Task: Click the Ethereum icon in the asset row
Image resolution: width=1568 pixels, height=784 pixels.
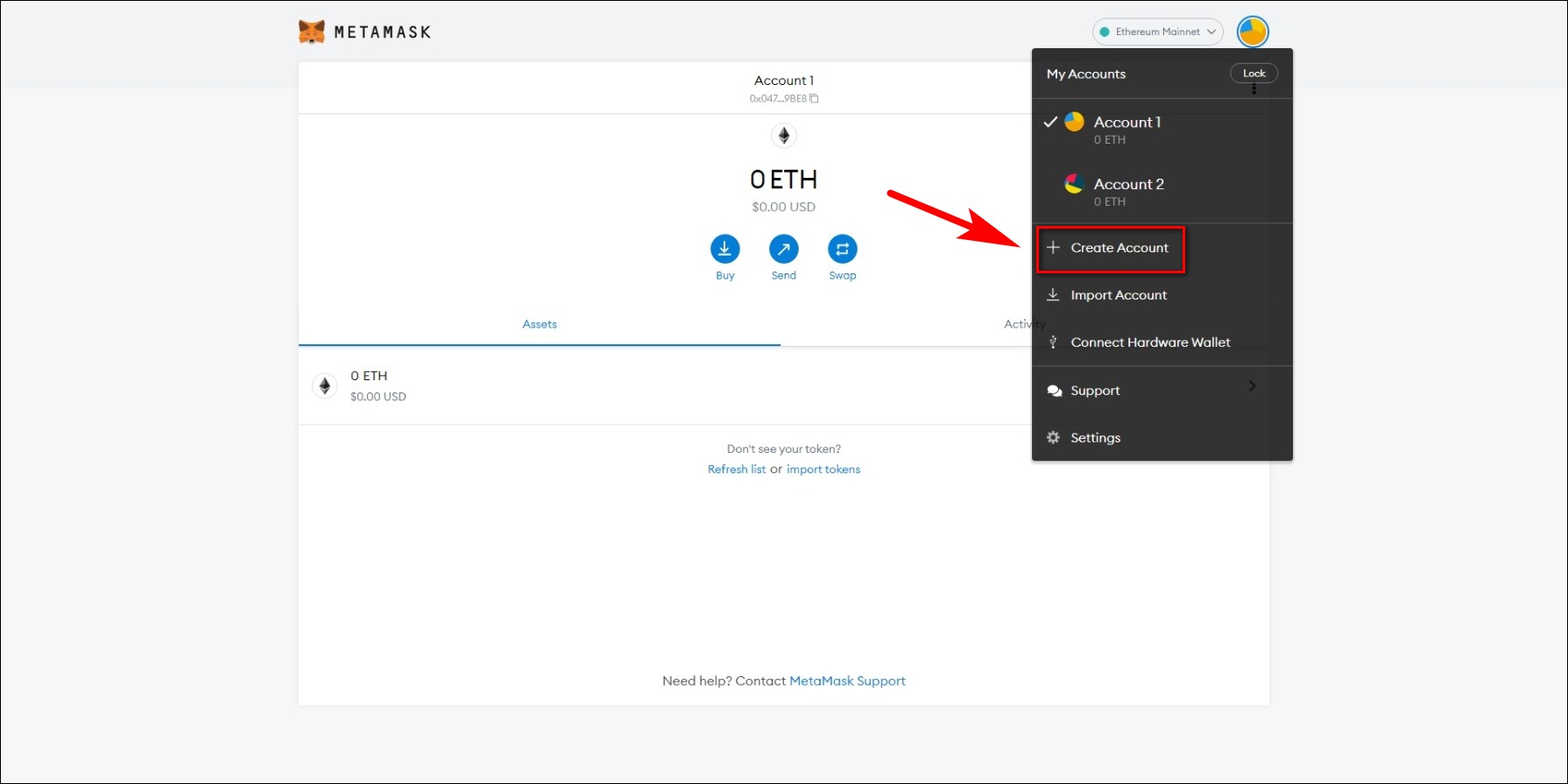Action: tap(325, 385)
